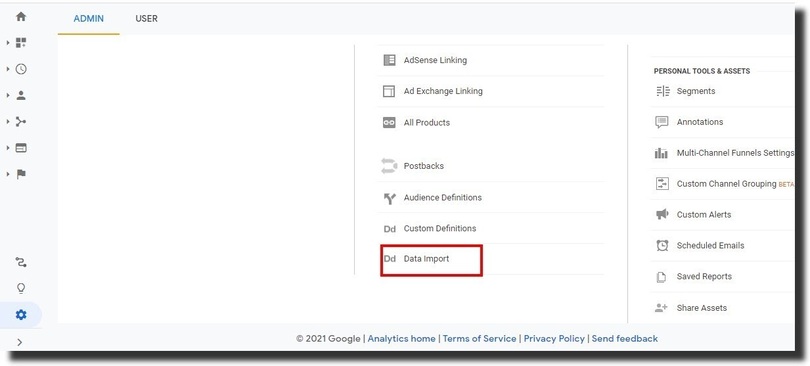Image resolution: width=810 pixels, height=366 pixels.
Task: Click the Segments icon
Action: click(662, 91)
